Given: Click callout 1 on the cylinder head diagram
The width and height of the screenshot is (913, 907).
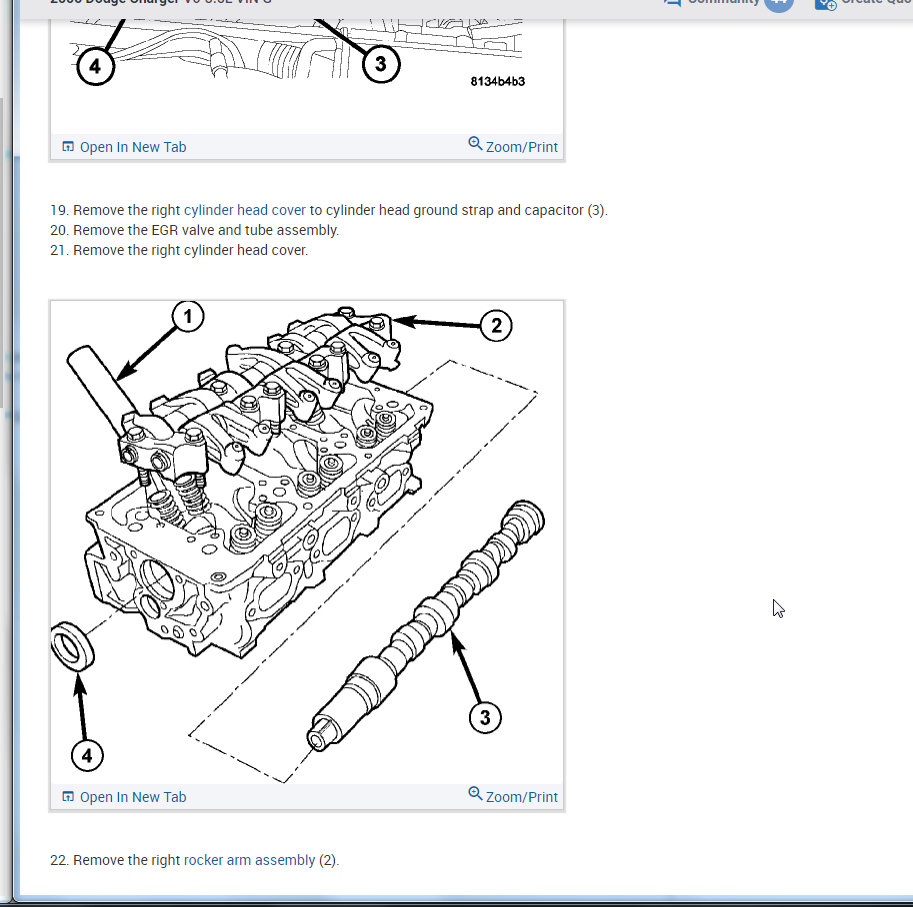Looking at the screenshot, I should [x=188, y=316].
